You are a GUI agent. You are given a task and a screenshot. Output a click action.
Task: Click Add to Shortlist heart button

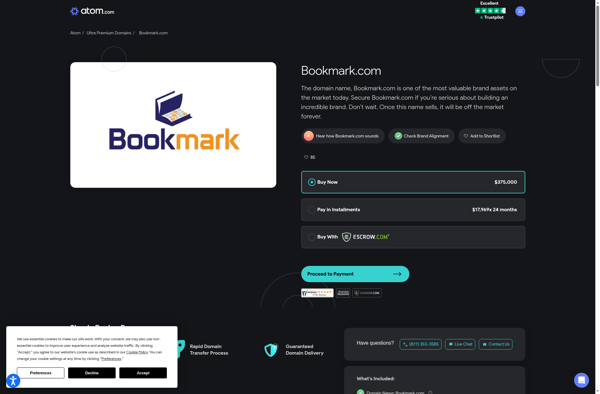tap(482, 136)
